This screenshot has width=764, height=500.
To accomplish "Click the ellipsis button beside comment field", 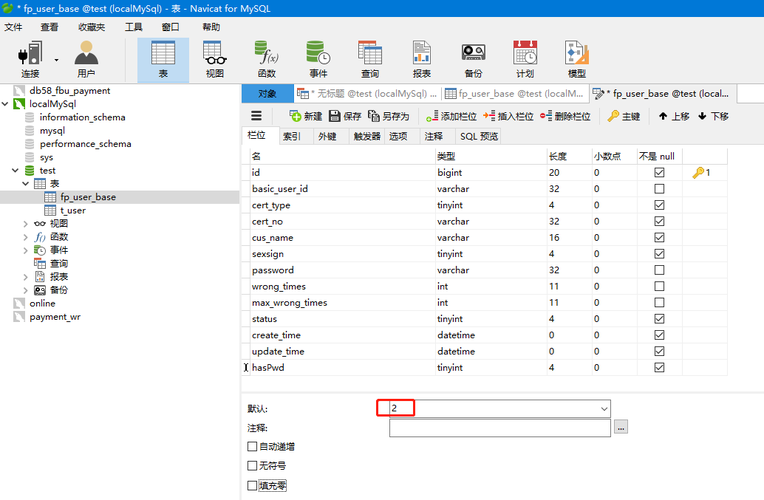I will coord(621,427).
